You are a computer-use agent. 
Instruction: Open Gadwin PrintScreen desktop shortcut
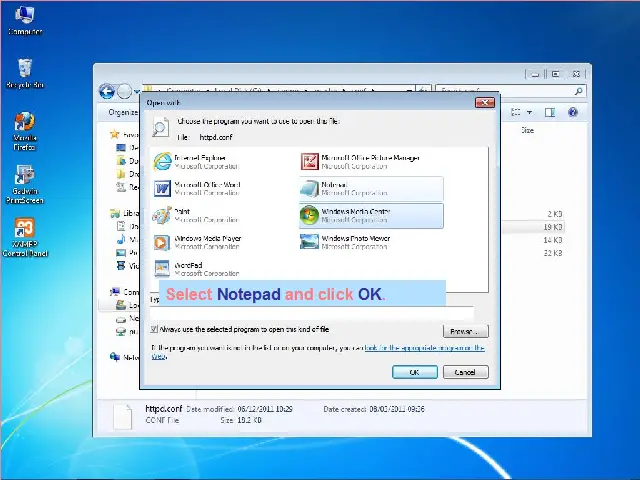[24, 184]
